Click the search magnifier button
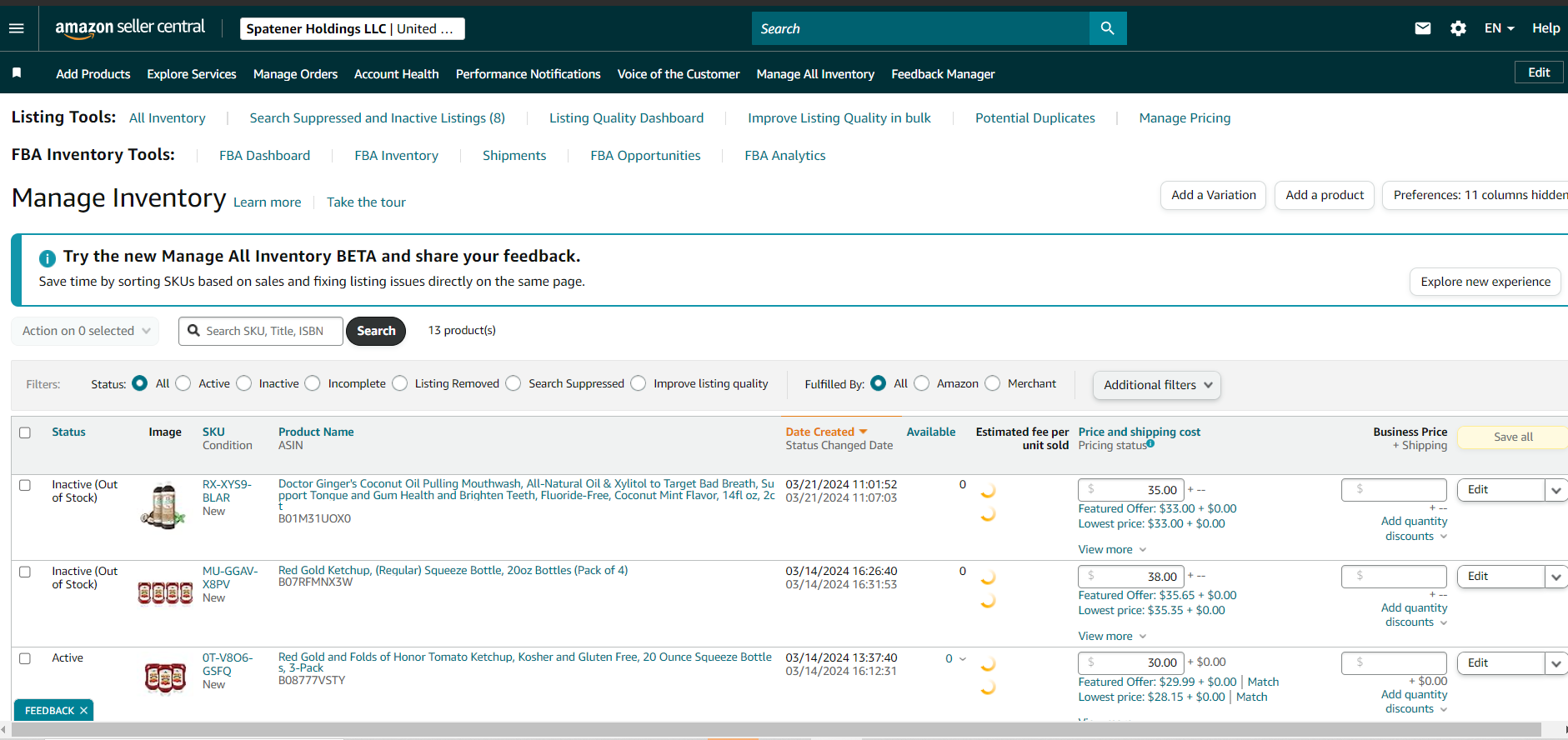The image size is (1568, 740). tap(1108, 28)
